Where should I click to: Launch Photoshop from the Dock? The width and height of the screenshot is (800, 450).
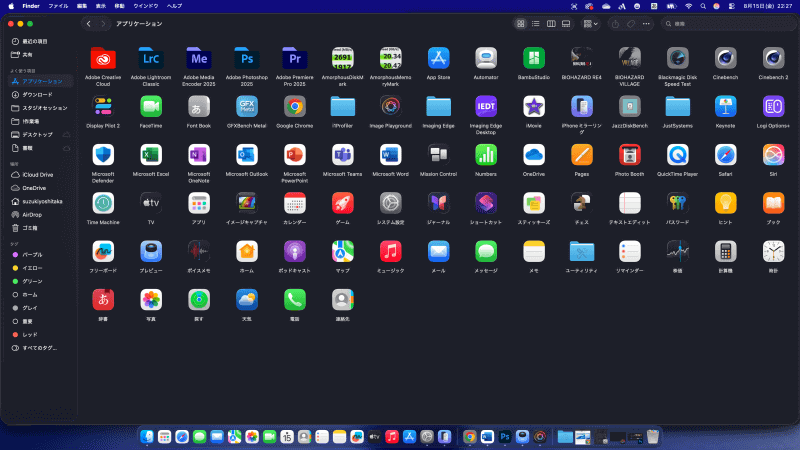[x=505, y=437]
